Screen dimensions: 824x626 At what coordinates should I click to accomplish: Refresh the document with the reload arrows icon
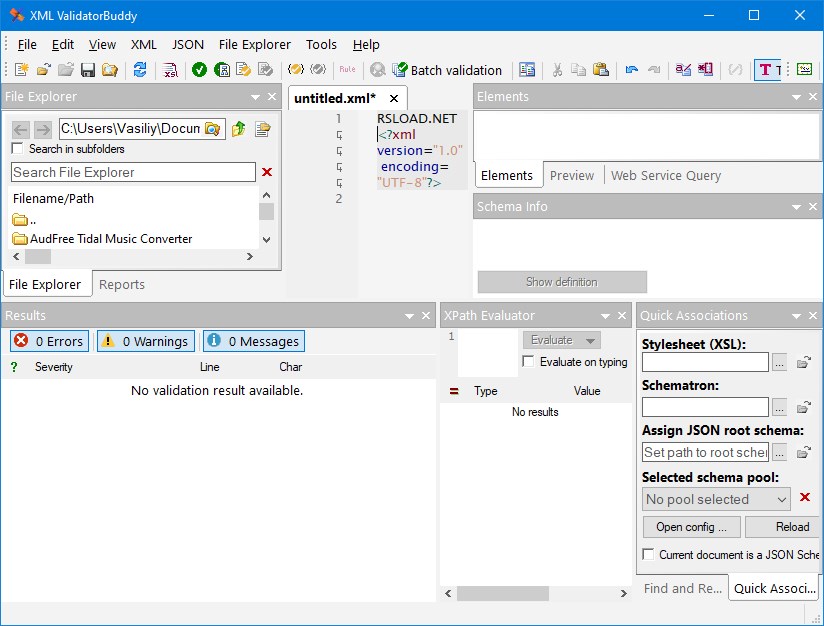click(x=138, y=70)
